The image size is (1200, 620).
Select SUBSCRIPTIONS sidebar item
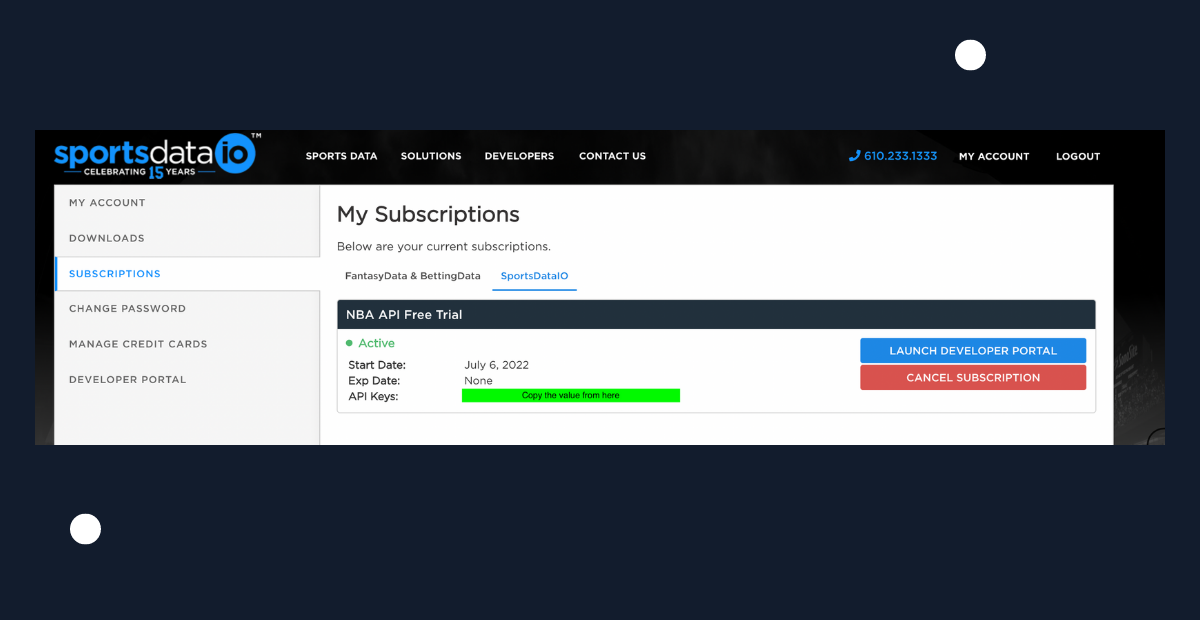tap(187, 273)
